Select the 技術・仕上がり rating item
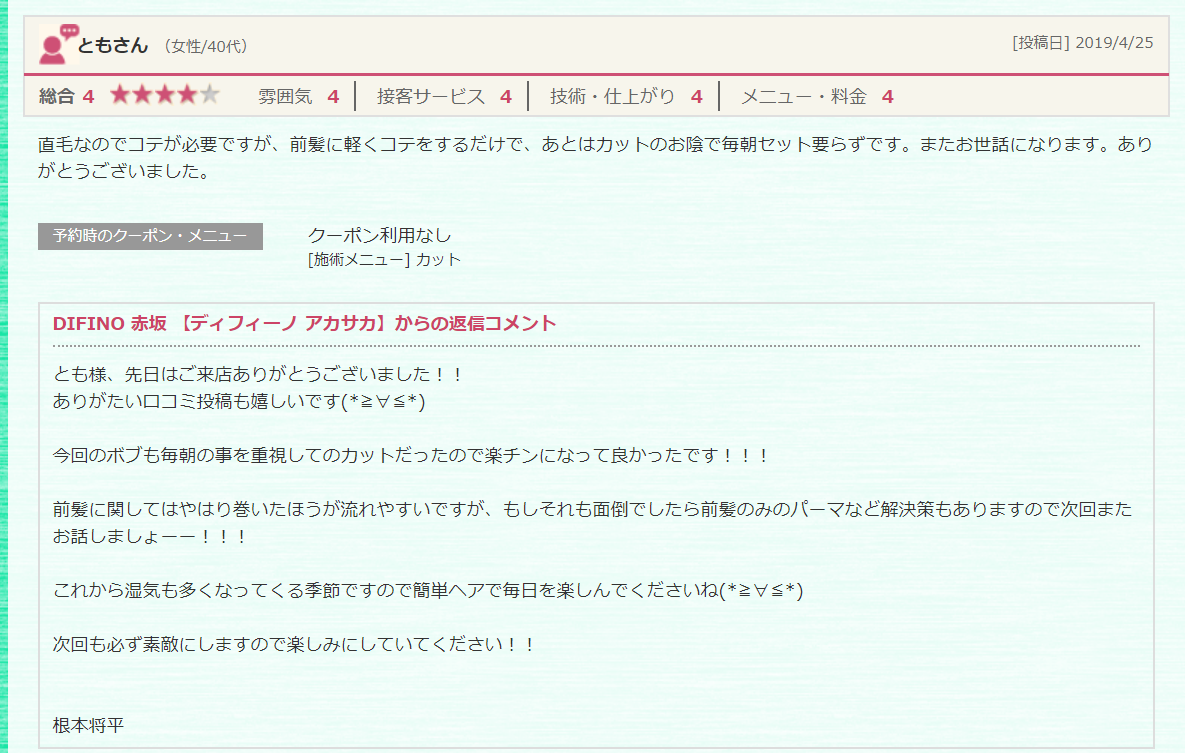The height and width of the screenshot is (753, 1185). [x=626, y=97]
